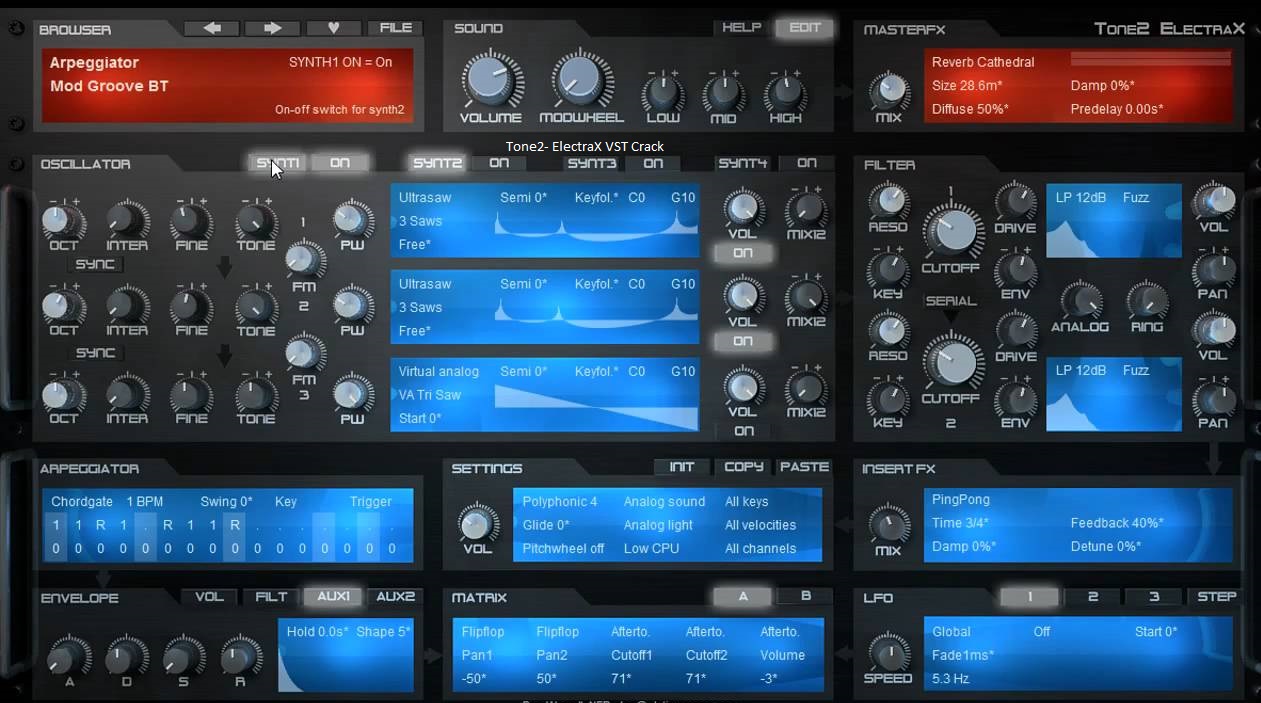
Task: Click the settings COPY button
Action: (x=744, y=467)
